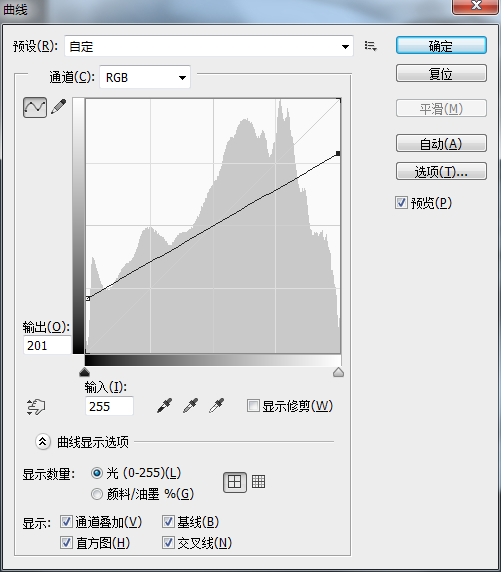Collapse the 曲线显示选项 section

coord(43,442)
